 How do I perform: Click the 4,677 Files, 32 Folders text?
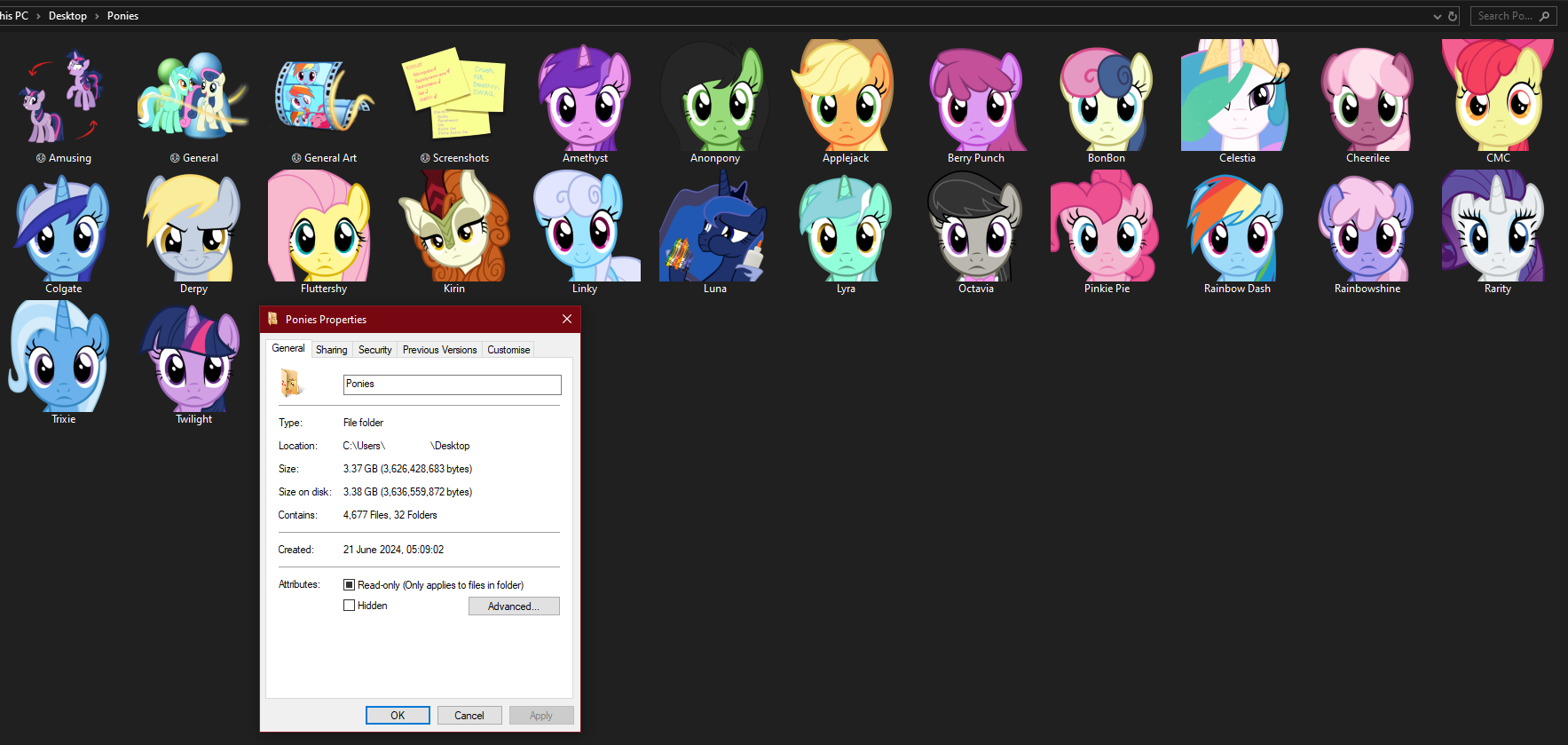click(x=390, y=515)
